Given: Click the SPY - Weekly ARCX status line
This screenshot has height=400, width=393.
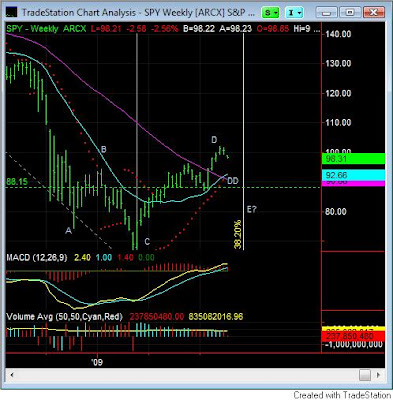Looking at the screenshot, I should click(x=46, y=29).
